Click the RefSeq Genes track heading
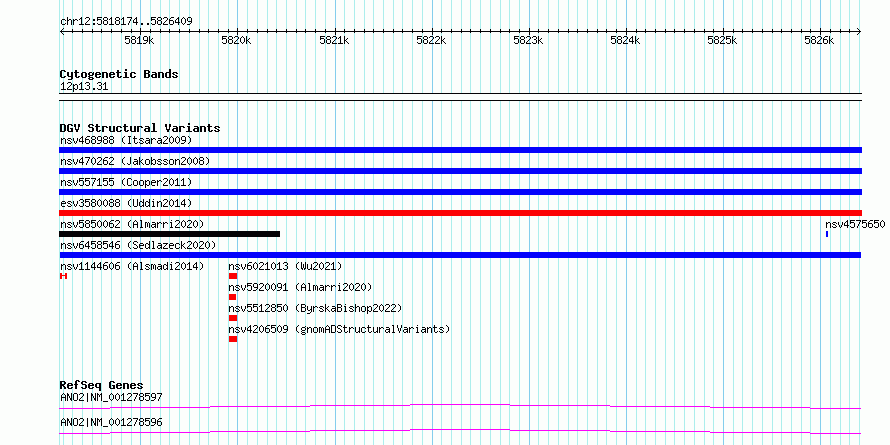 101,385
